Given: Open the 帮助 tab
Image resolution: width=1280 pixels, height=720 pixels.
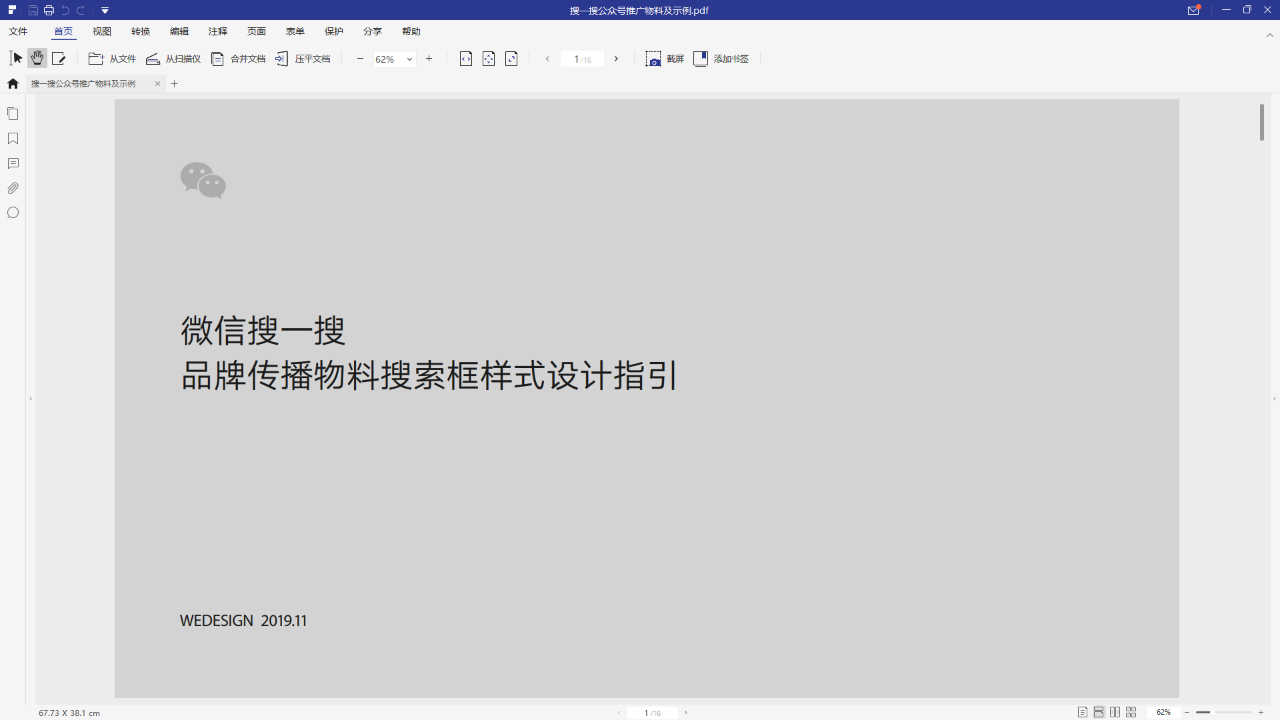Looking at the screenshot, I should (411, 32).
